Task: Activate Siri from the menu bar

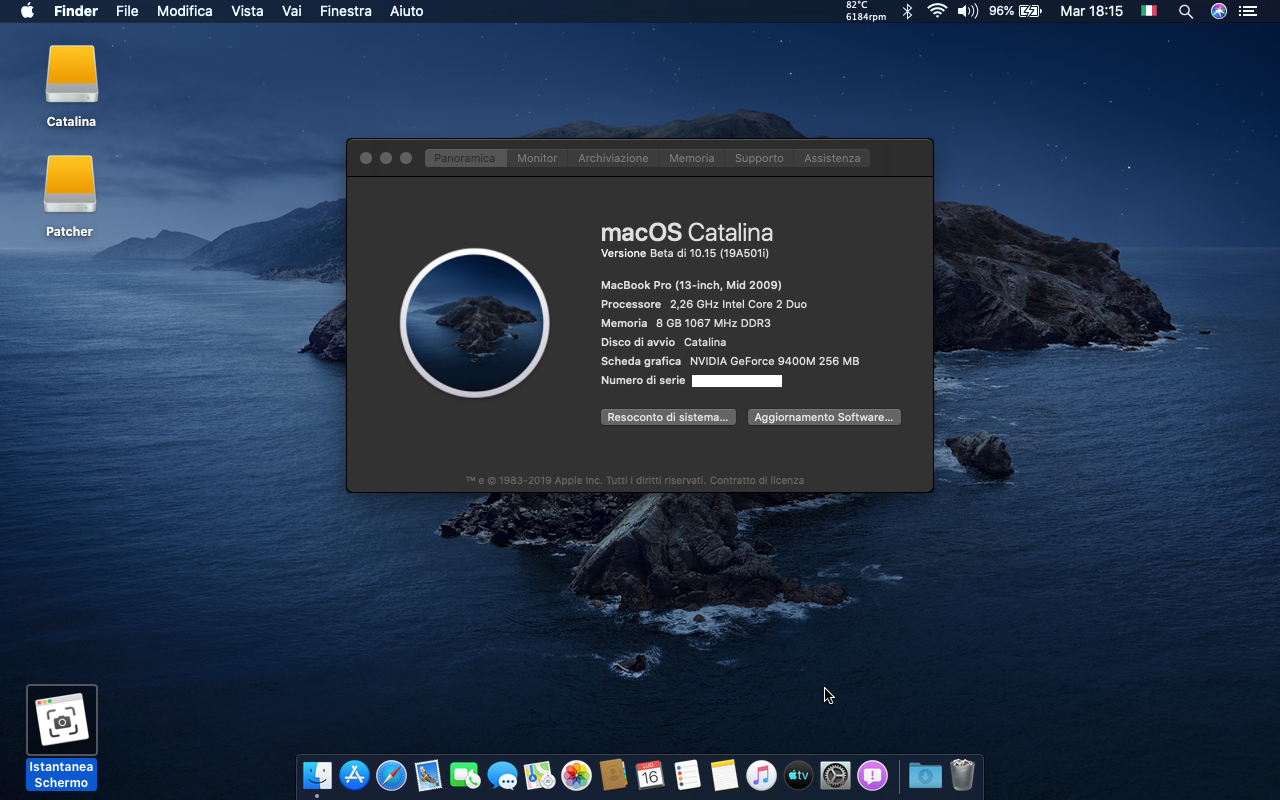Action: (1218, 11)
